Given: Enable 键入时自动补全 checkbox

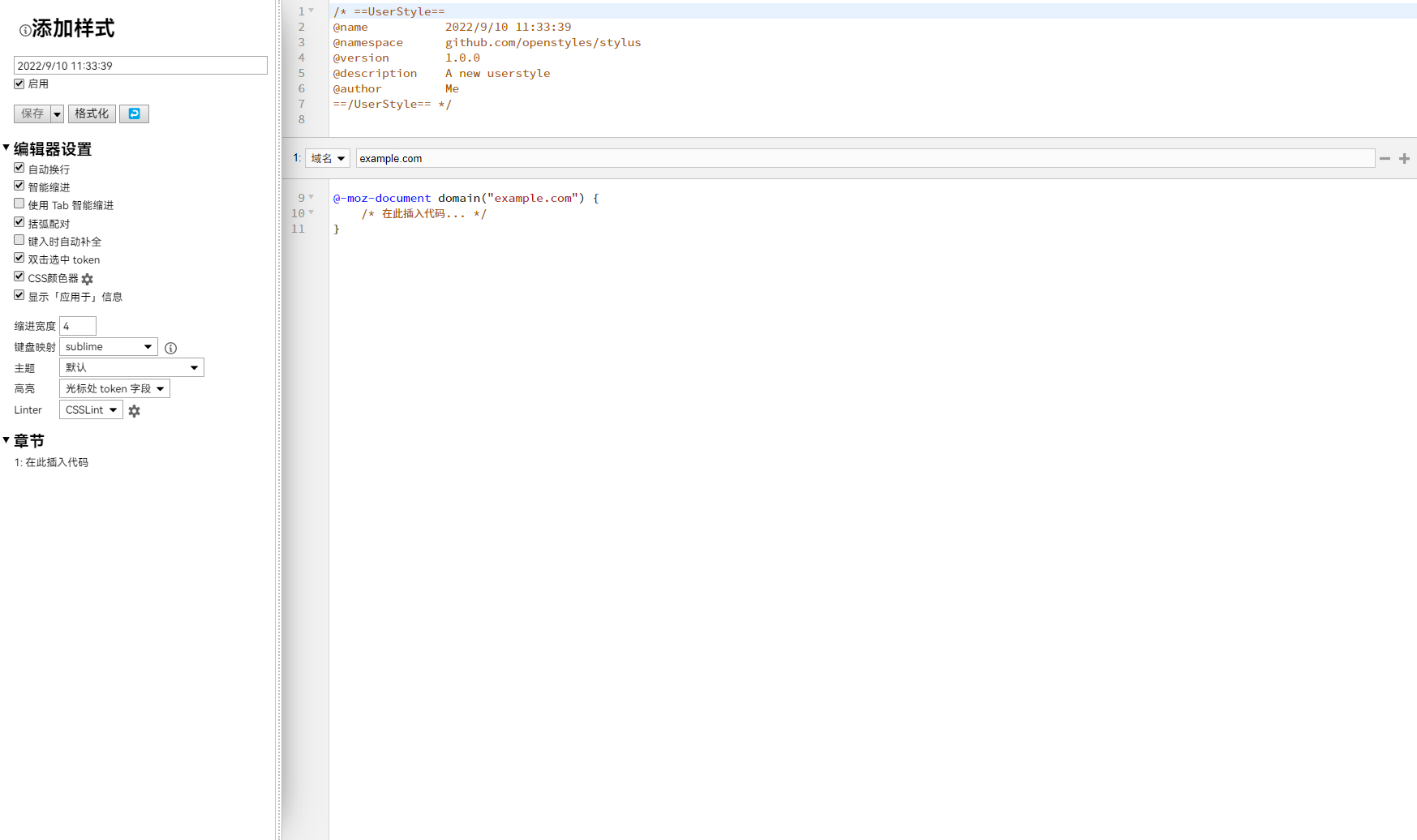Looking at the screenshot, I should coord(19,240).
